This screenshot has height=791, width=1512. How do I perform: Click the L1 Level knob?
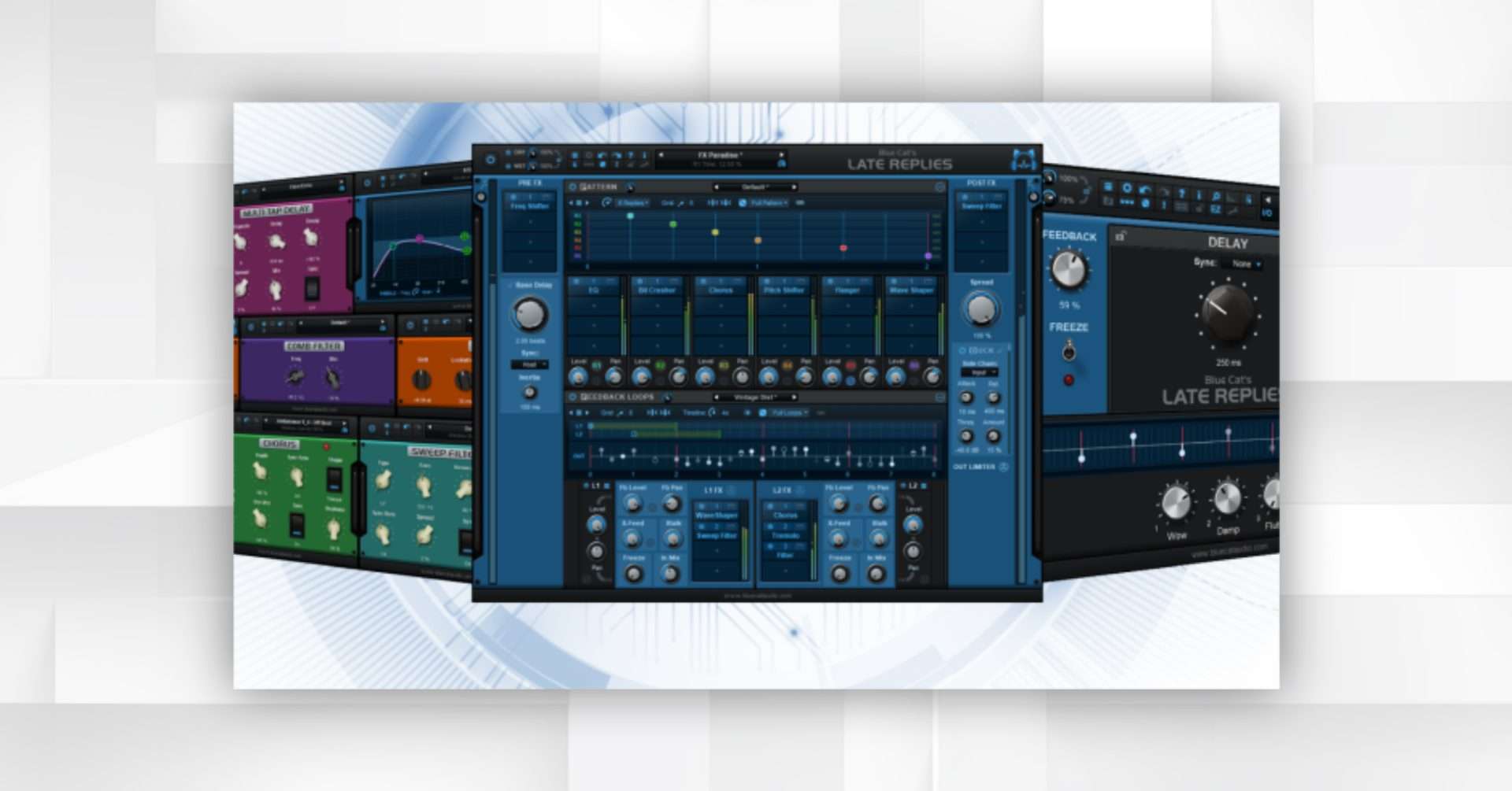(x=596, y=525)
